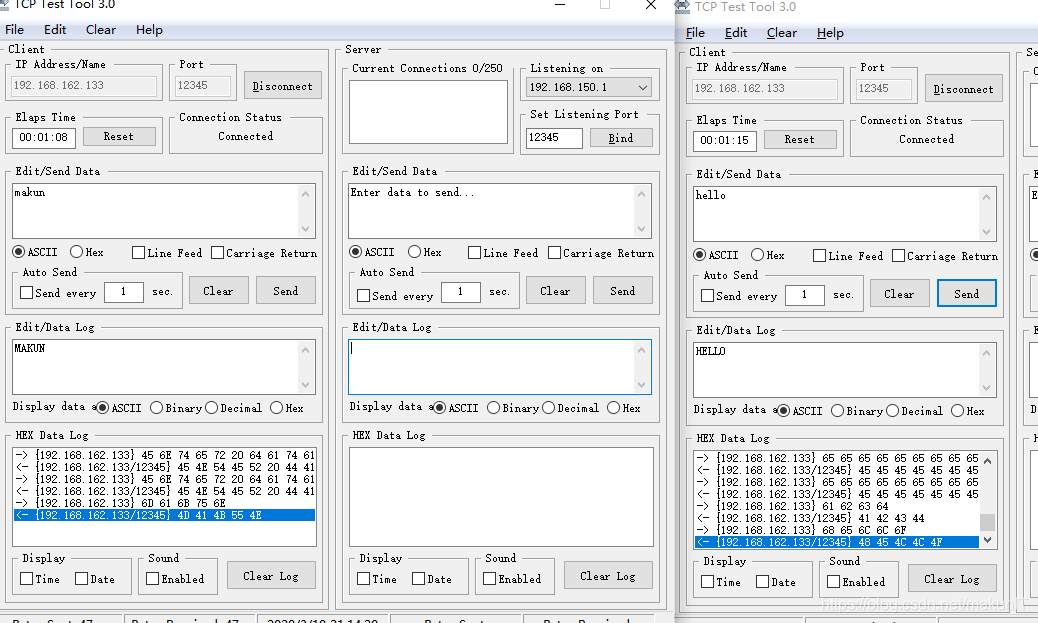Click Clear Log in Server panel

[x=608, y=576]
